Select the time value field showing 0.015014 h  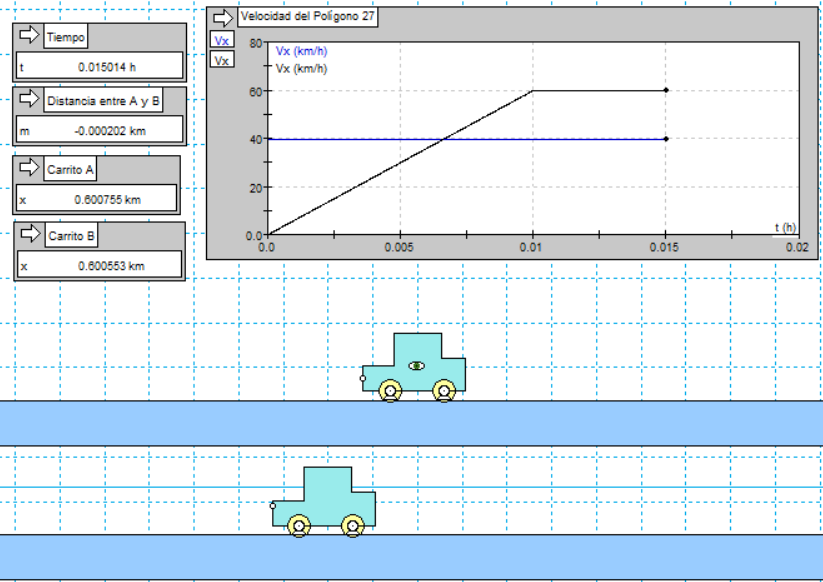pyautogui.click(x=98, y=66)
